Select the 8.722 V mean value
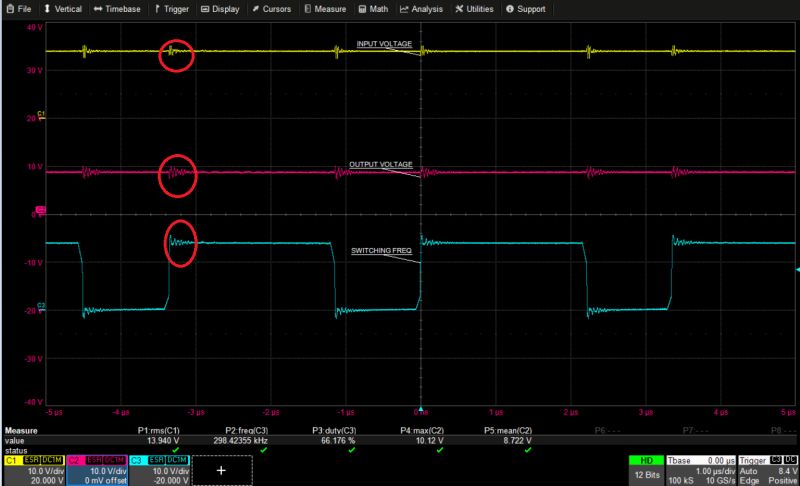The image size is (800, 486). click(517, 440)
